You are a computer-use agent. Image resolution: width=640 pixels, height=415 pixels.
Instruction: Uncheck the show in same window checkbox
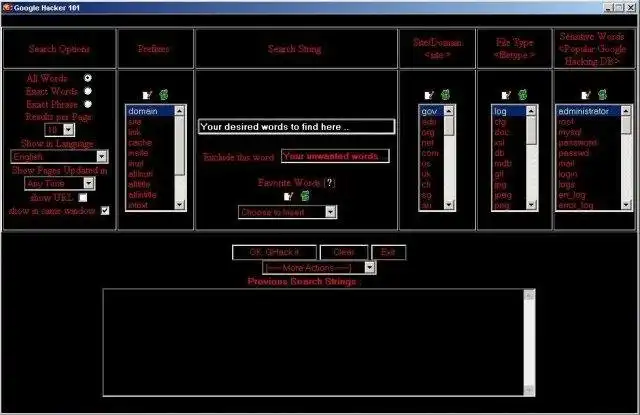click(x=105, y=211)
